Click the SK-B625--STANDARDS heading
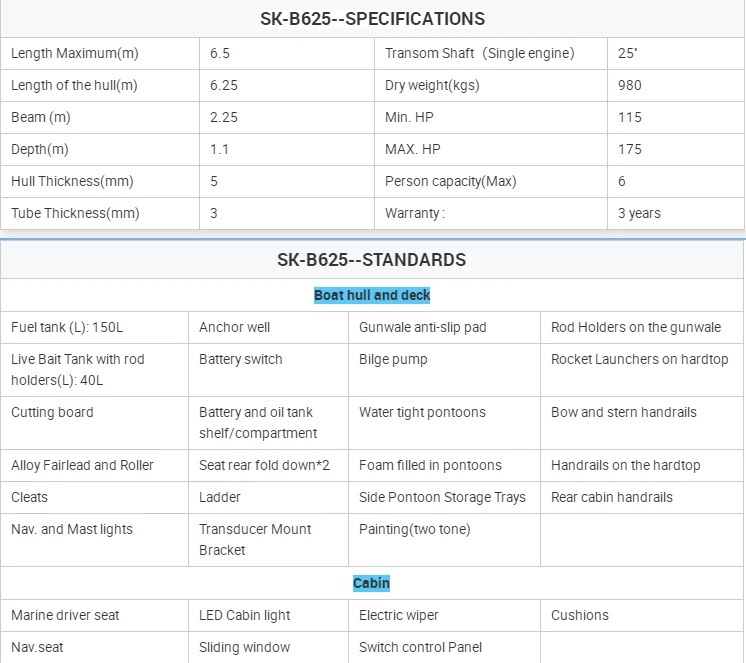 click(372, 260)
